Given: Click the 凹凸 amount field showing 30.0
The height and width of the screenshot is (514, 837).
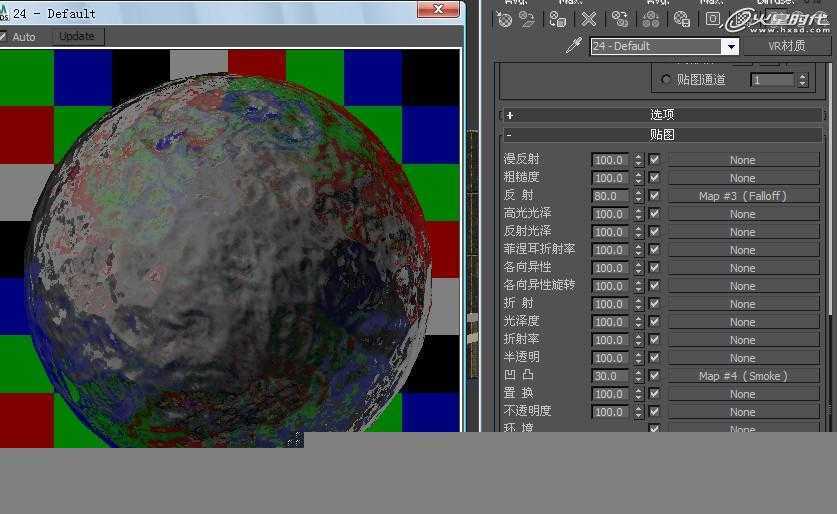Looking at the screenshot, I should click(610, 376).
